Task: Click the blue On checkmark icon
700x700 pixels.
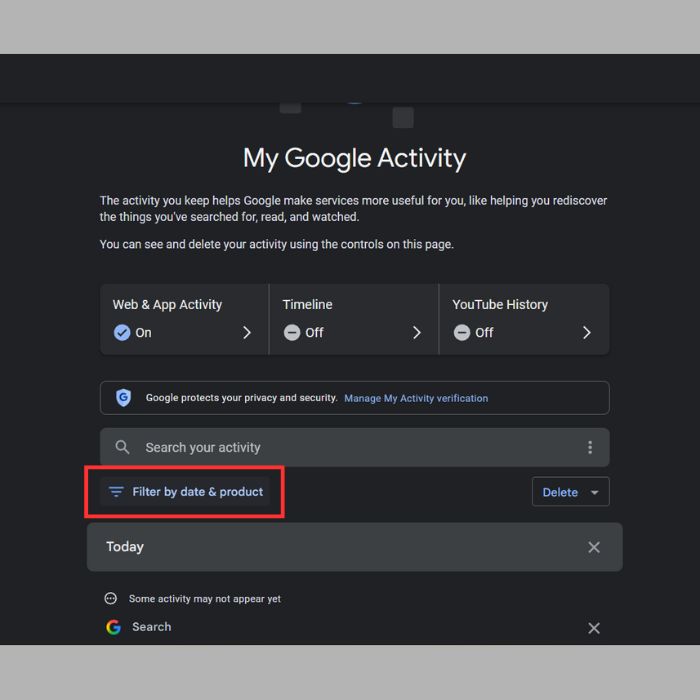Action: tap(122, 333)
